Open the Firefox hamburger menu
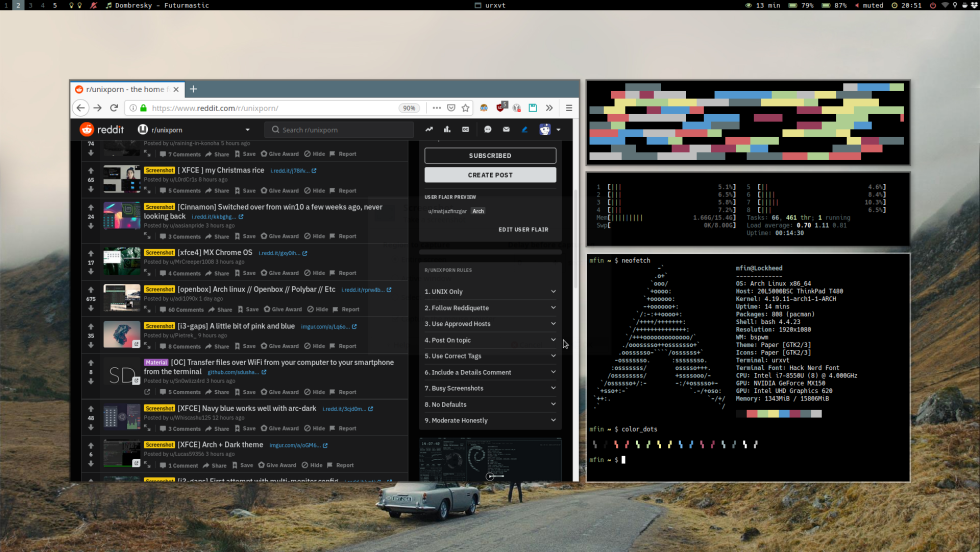The image size is (980, 552). (569, 108)
